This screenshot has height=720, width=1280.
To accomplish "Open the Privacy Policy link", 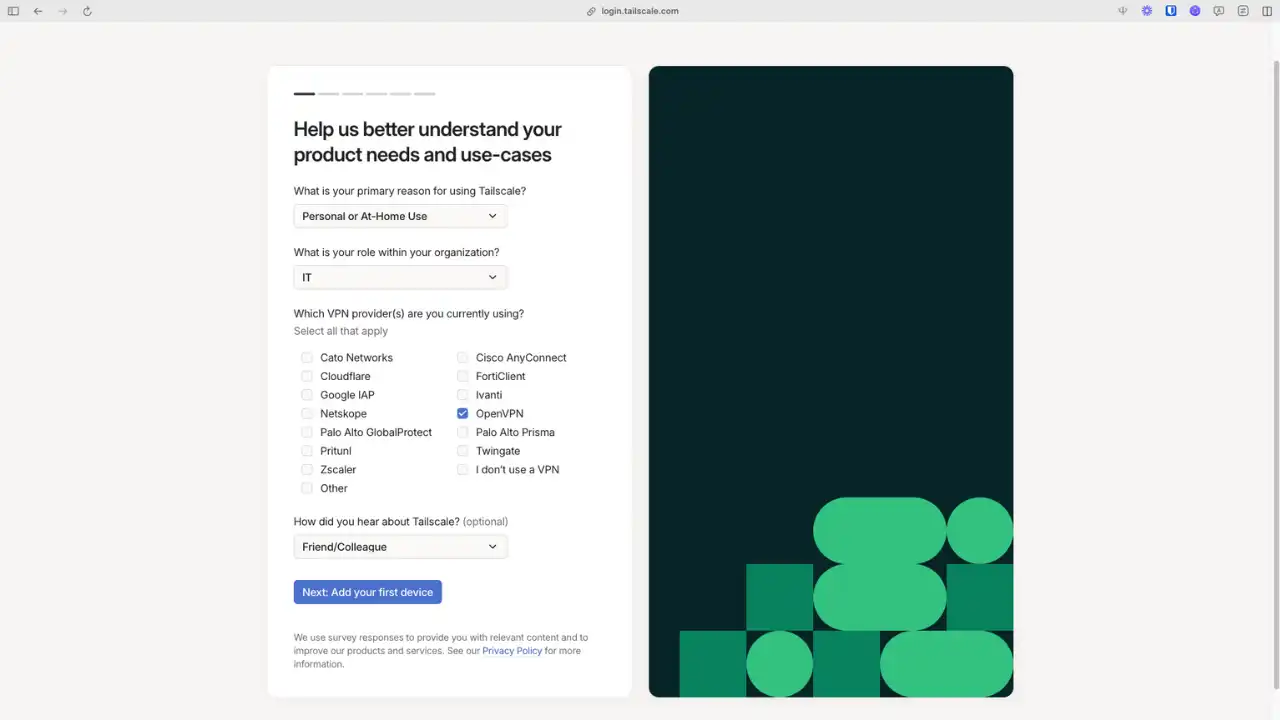I will [x=512, y=651].
